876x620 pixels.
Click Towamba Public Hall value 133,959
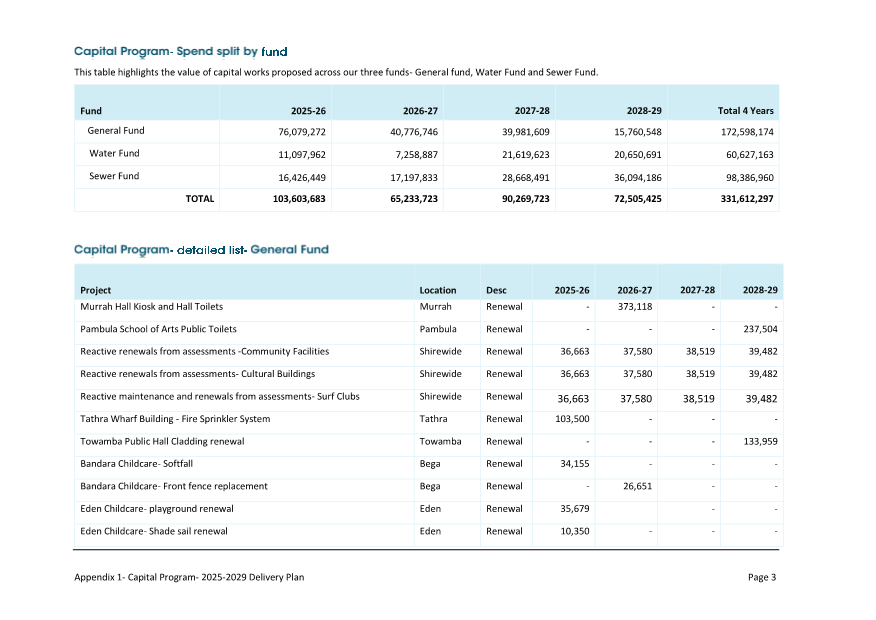point(760,441)
